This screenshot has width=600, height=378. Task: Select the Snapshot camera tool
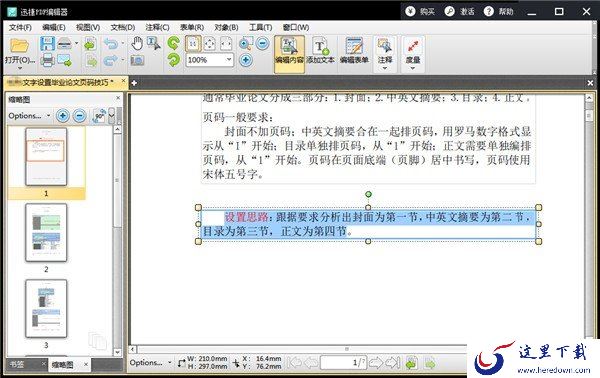[137, 60]
